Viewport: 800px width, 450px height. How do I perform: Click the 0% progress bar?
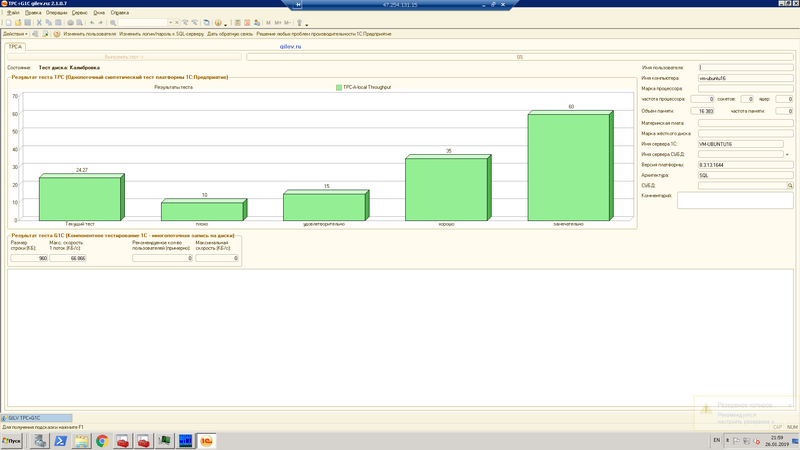pos(519,57)
